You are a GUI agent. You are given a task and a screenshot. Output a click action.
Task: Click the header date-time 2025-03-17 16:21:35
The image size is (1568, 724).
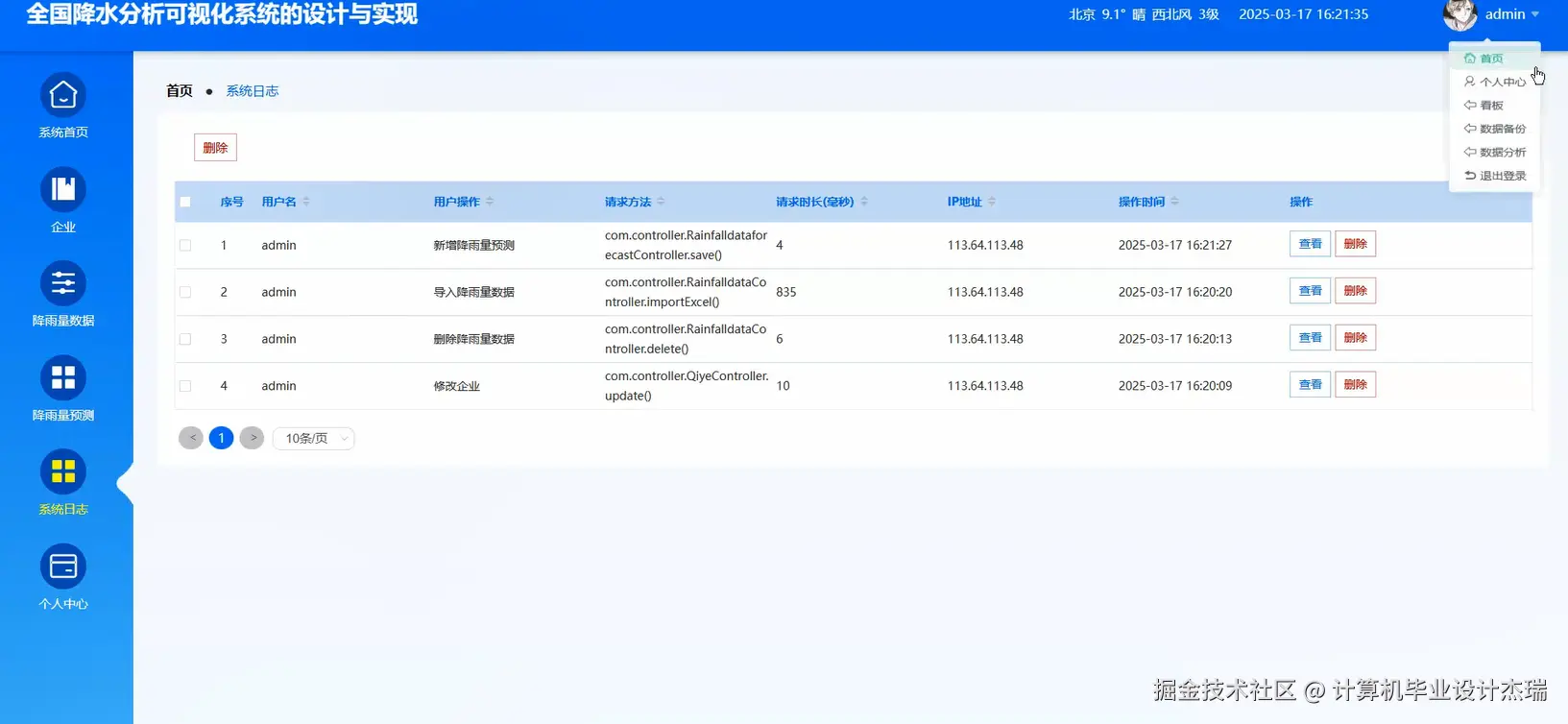coord(1303,14)
